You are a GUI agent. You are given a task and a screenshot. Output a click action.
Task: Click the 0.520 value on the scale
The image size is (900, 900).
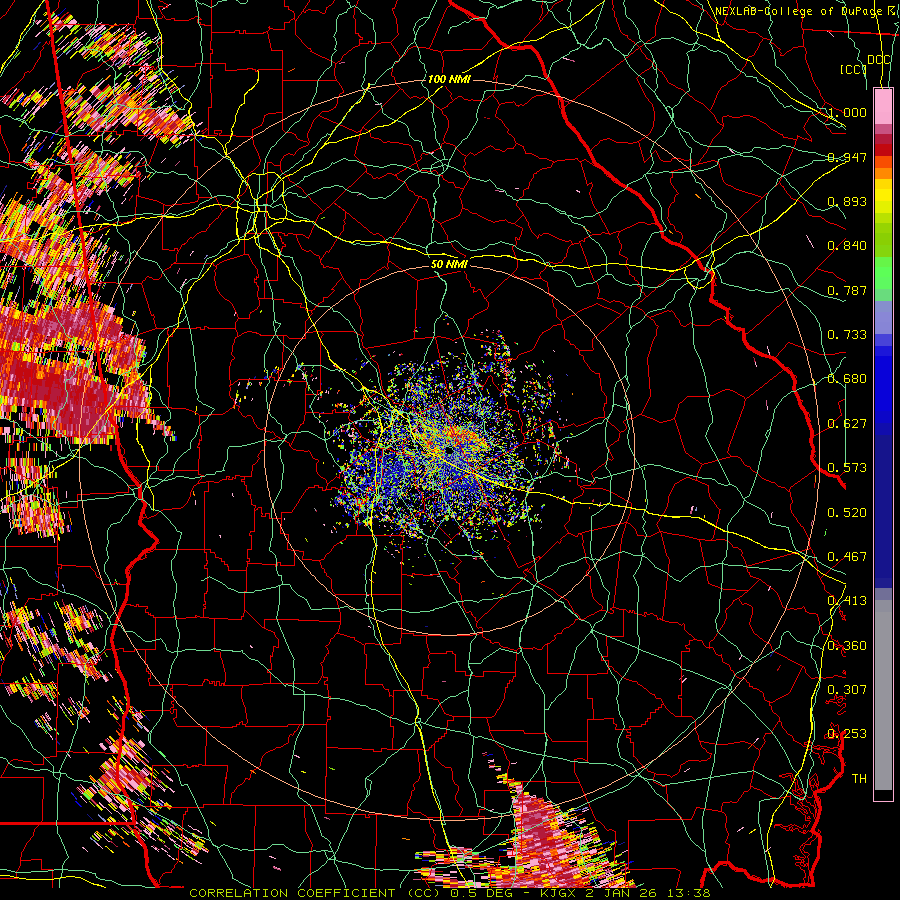(x=847, y=513)
